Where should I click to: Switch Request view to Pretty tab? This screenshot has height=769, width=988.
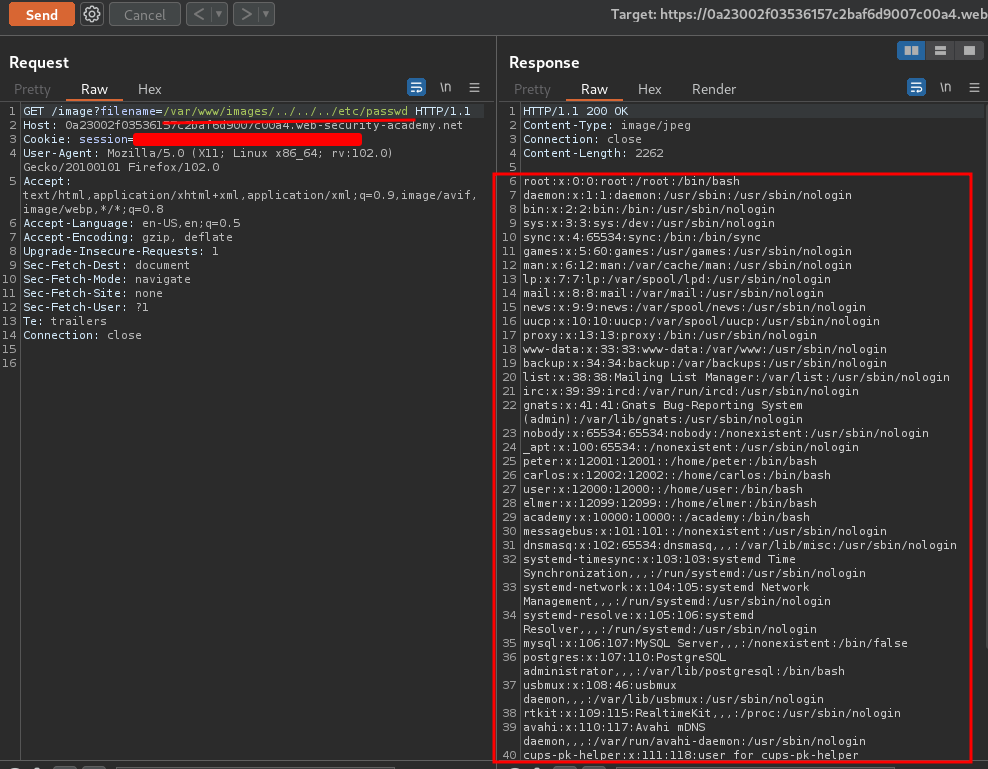(x=32, y=90)
